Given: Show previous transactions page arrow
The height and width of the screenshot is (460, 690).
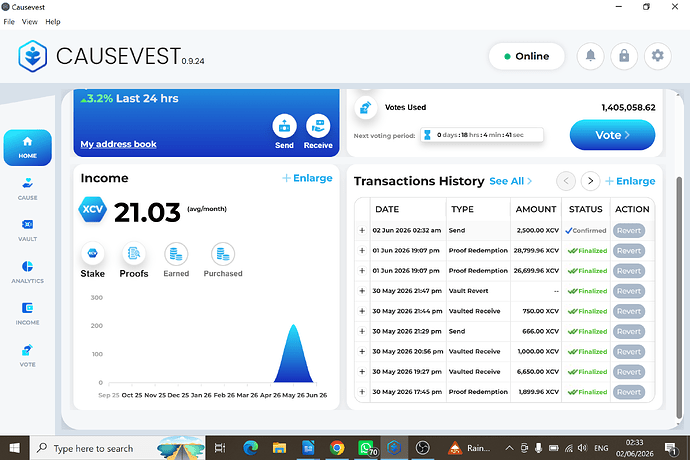Looking at the screenshot, I should [x=566, y=181].
